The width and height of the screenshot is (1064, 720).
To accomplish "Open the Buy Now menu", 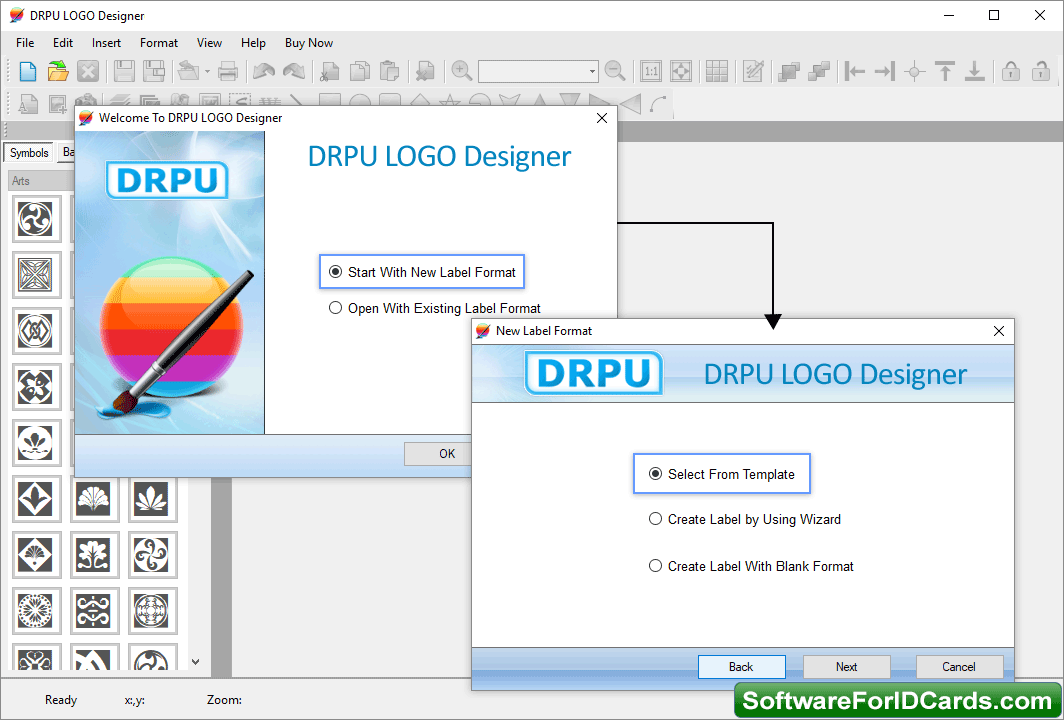I will pos(309,43).
